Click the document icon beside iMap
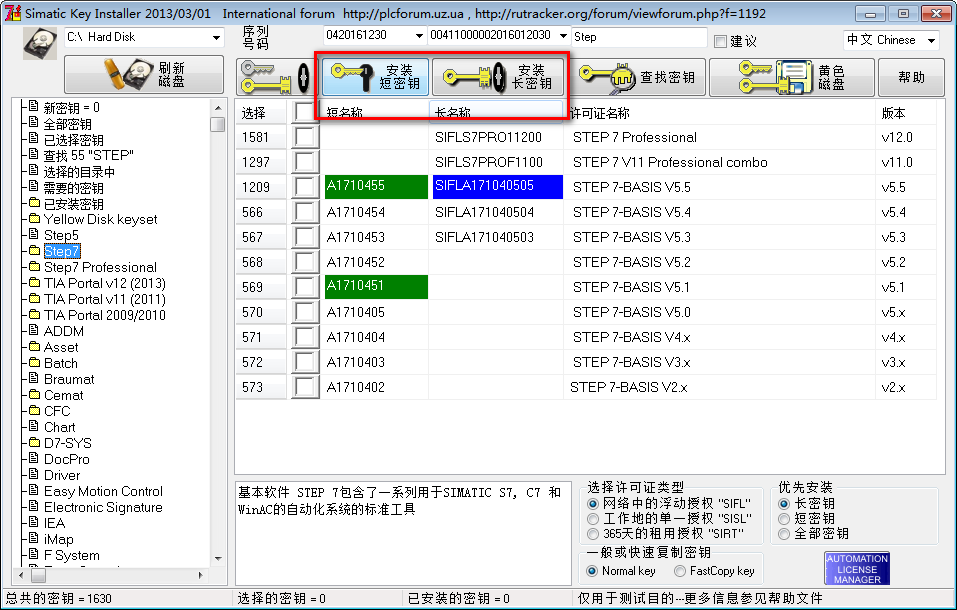957x610 pixels. [x=34, y=538]
